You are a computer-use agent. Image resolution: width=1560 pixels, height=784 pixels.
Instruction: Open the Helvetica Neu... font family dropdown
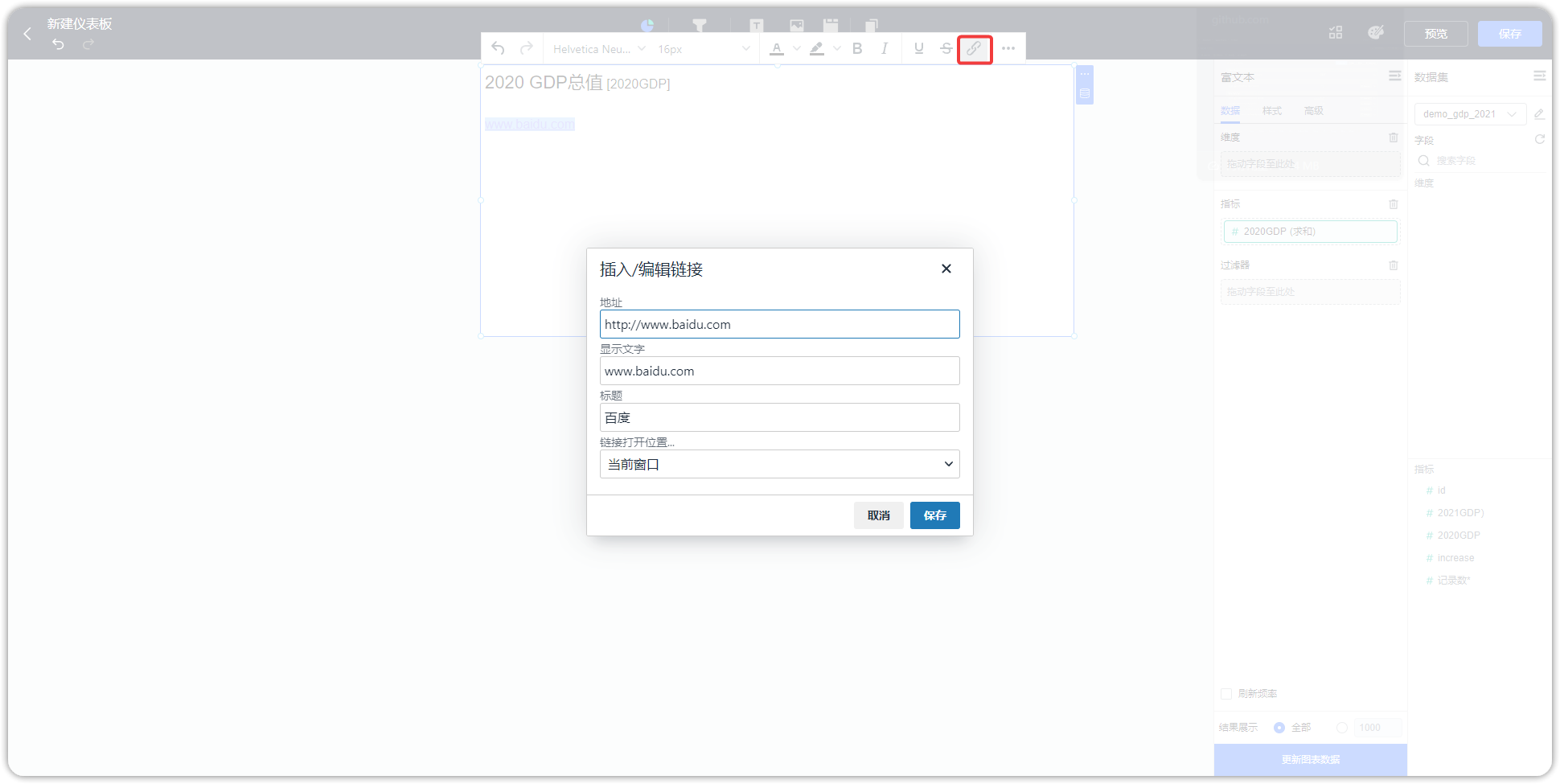coord(600,49)
